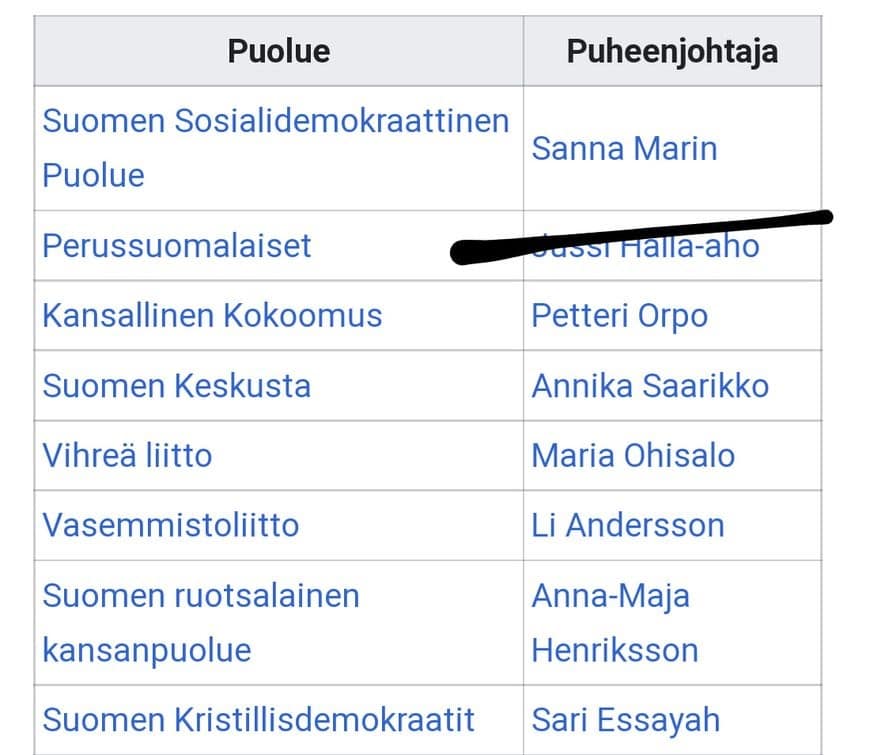This screenshot has width=881, height=755.
Task: Open Annika Saarikko's page
Action: (x=650, y=386)
